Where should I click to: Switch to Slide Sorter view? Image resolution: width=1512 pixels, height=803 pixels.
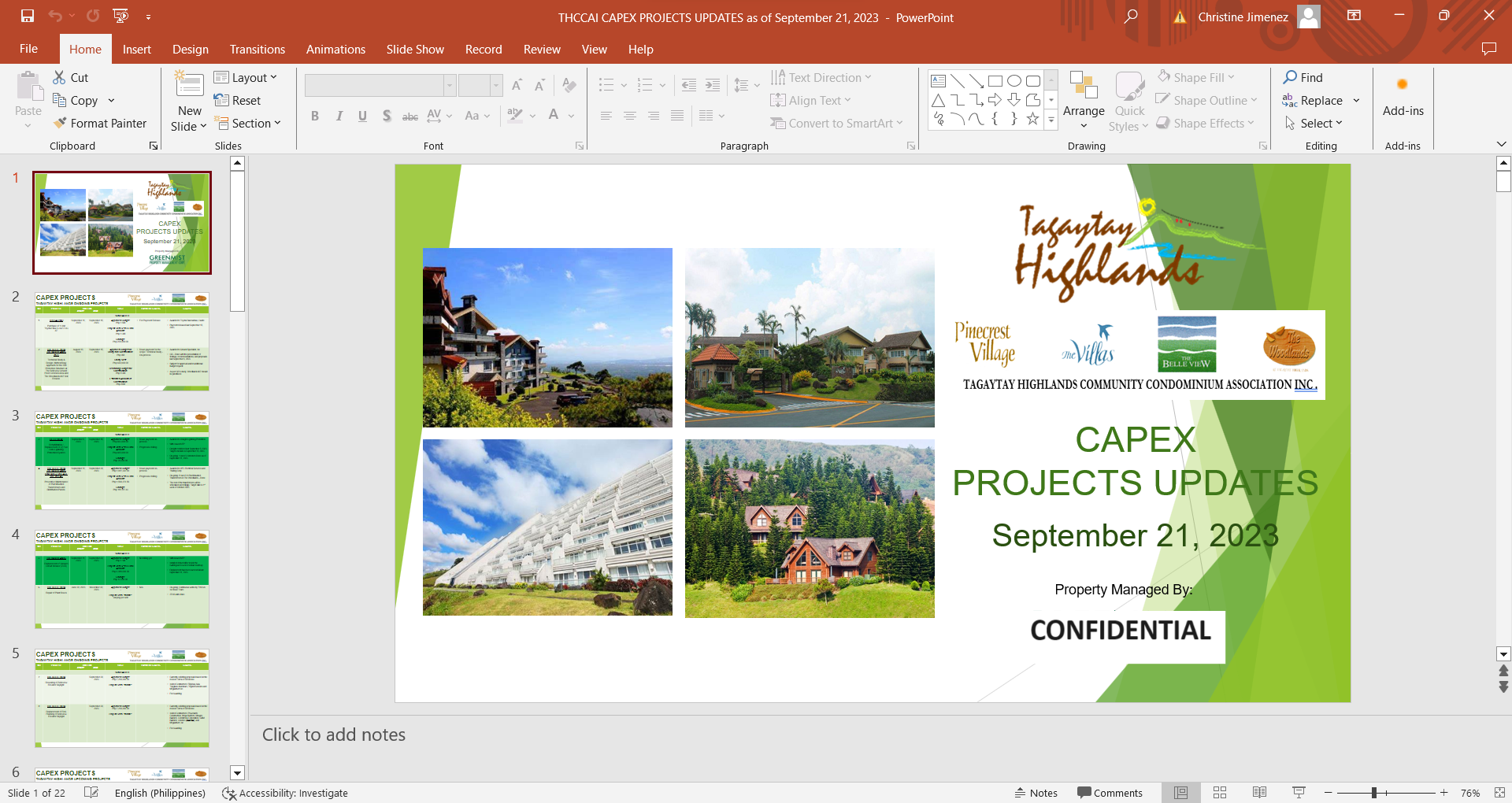click(x=1220, y=793)
